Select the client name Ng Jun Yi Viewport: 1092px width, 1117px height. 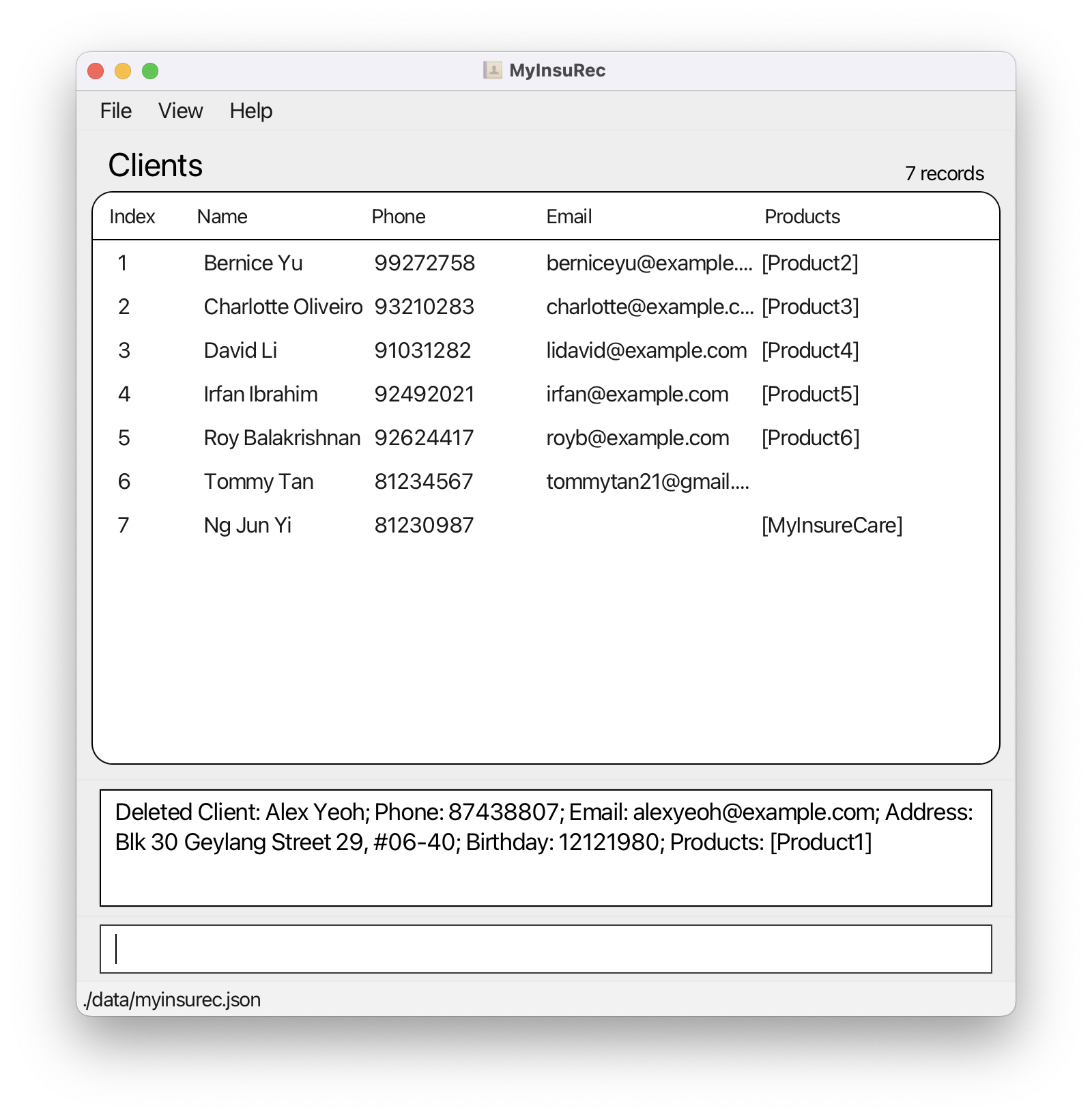(248, 525)
